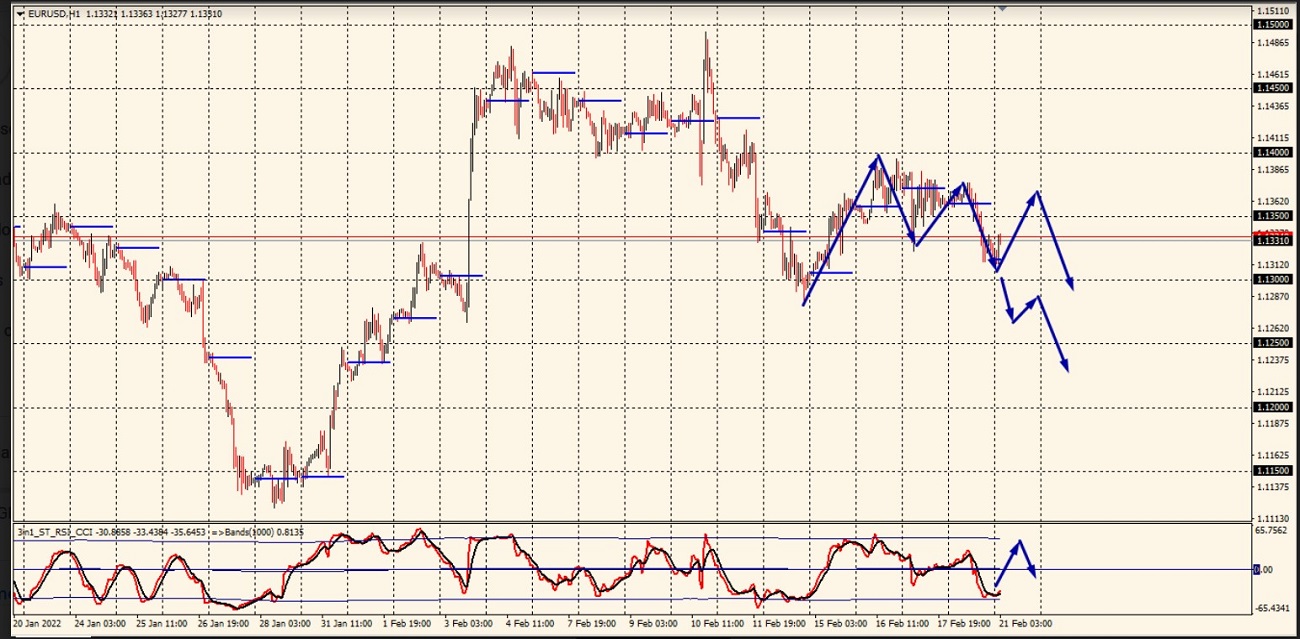
Task: Select the EURUSD,H1 chart title
Action: click(x=54, y=14)
